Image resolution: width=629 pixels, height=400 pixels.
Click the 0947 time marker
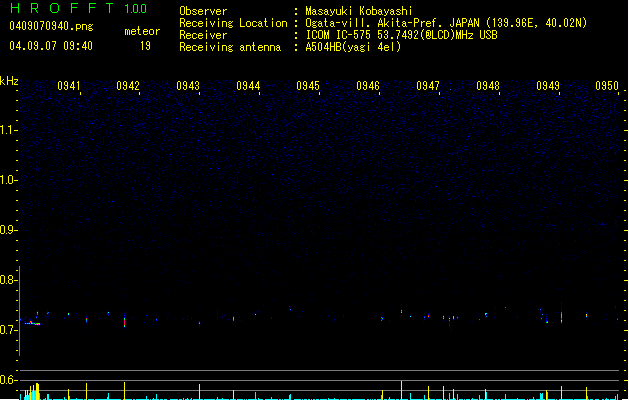pos(428,86)
